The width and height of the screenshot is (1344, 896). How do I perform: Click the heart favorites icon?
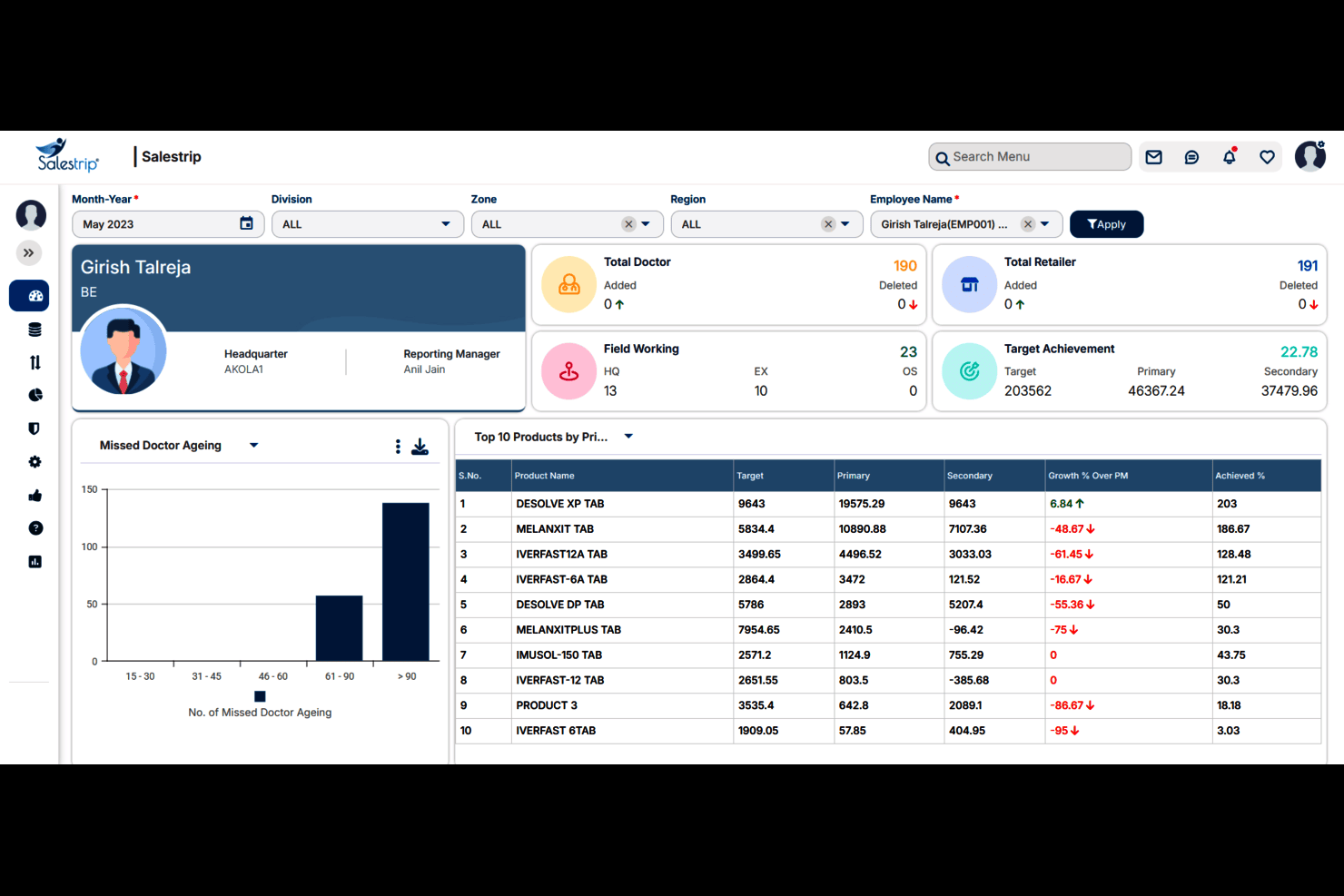coord(1267,157)
